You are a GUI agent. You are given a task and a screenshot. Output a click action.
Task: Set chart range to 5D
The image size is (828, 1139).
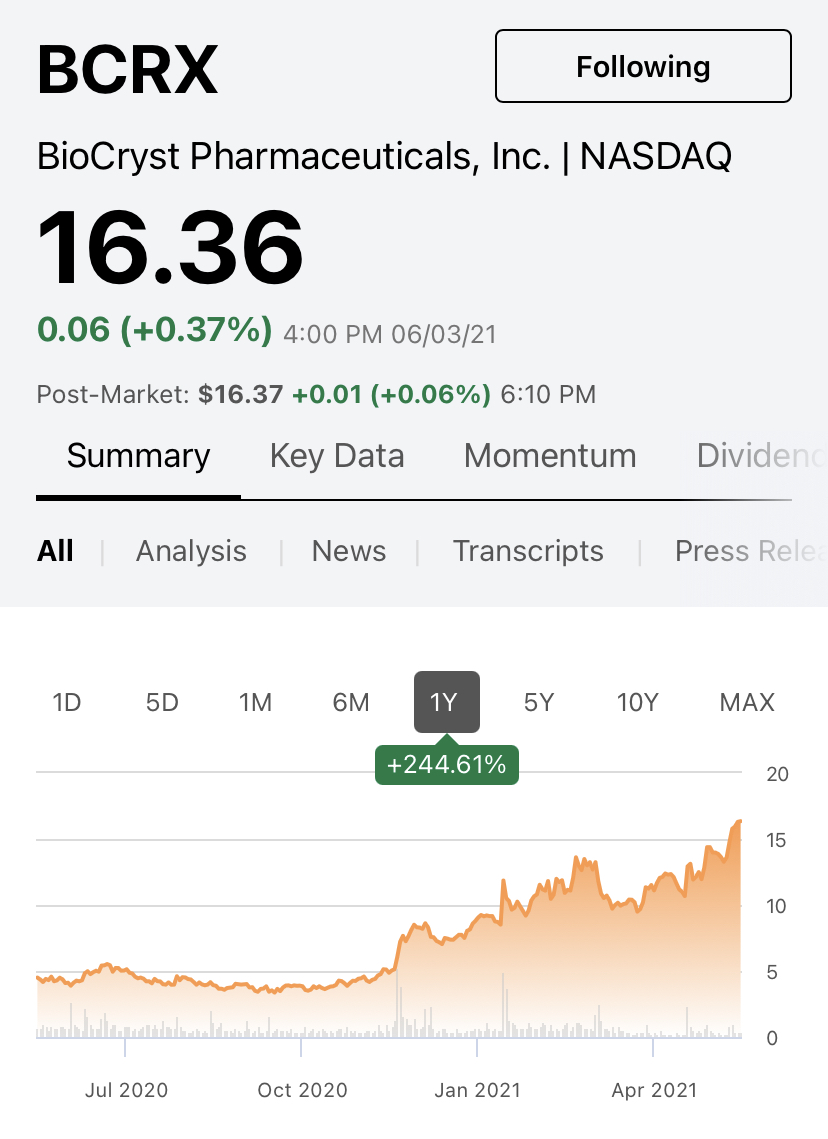click(161, 702)
